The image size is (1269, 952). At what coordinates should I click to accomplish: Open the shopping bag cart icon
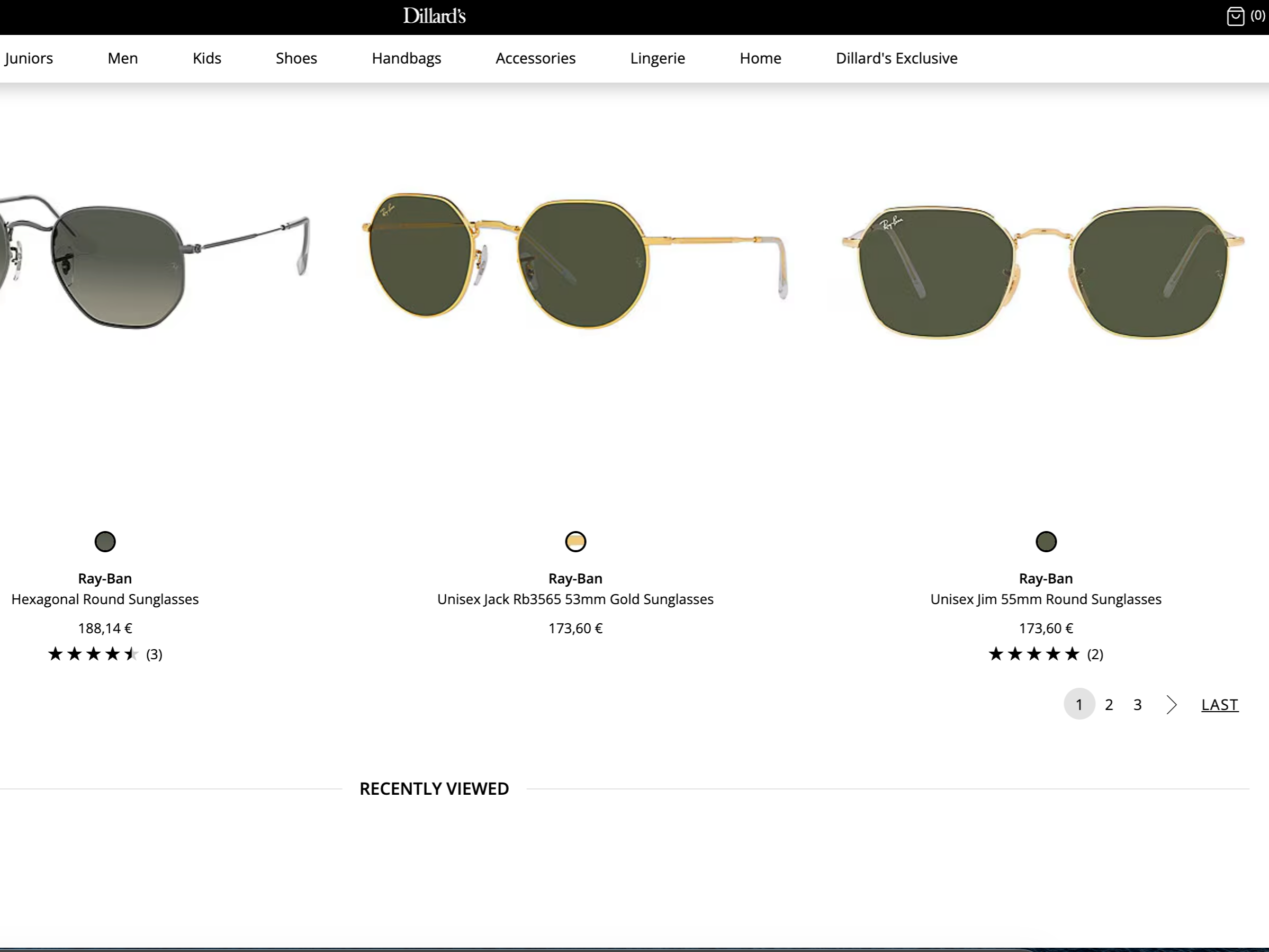point(1235,16)
